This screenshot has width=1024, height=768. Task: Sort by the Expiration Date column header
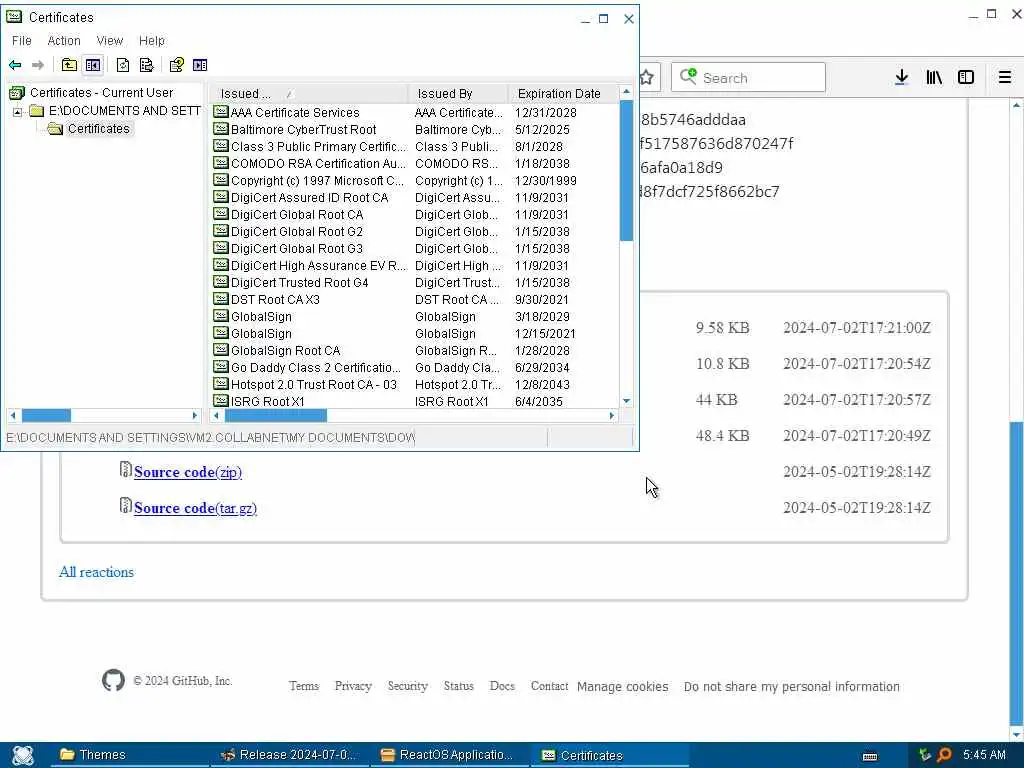point(563,93)
